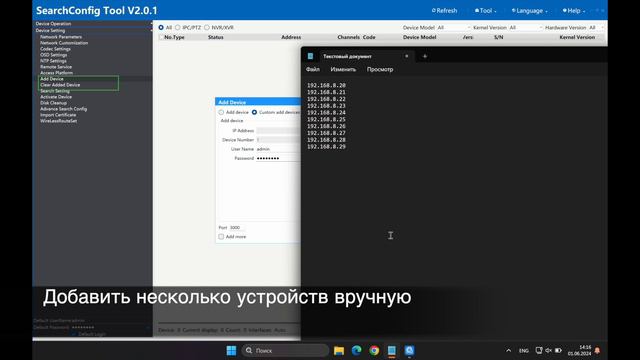Open the Help dropdown menu
This screenshot has width=640, height=360.
(573, 11)
